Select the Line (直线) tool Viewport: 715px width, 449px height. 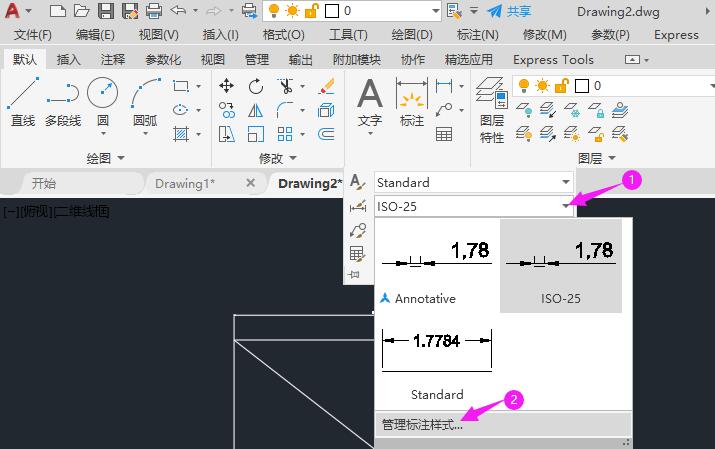(23, 102)
